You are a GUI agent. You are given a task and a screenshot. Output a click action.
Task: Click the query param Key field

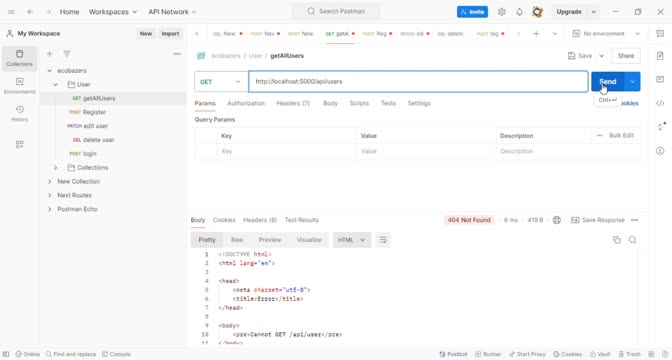(286, 151)
